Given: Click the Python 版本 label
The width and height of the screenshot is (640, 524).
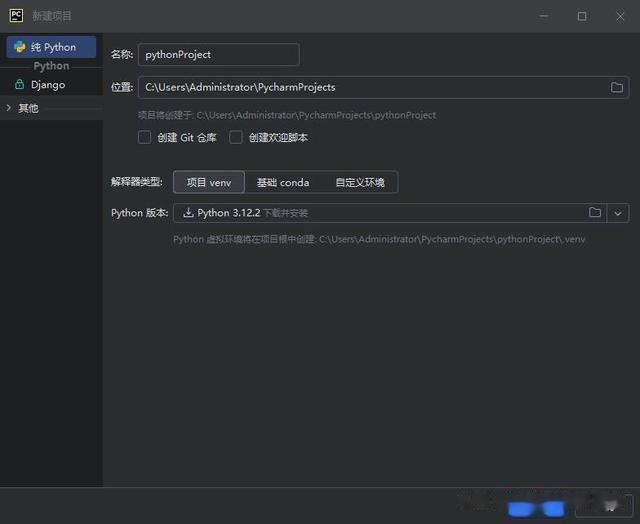Looking at the screenshot, I should 140,213.
